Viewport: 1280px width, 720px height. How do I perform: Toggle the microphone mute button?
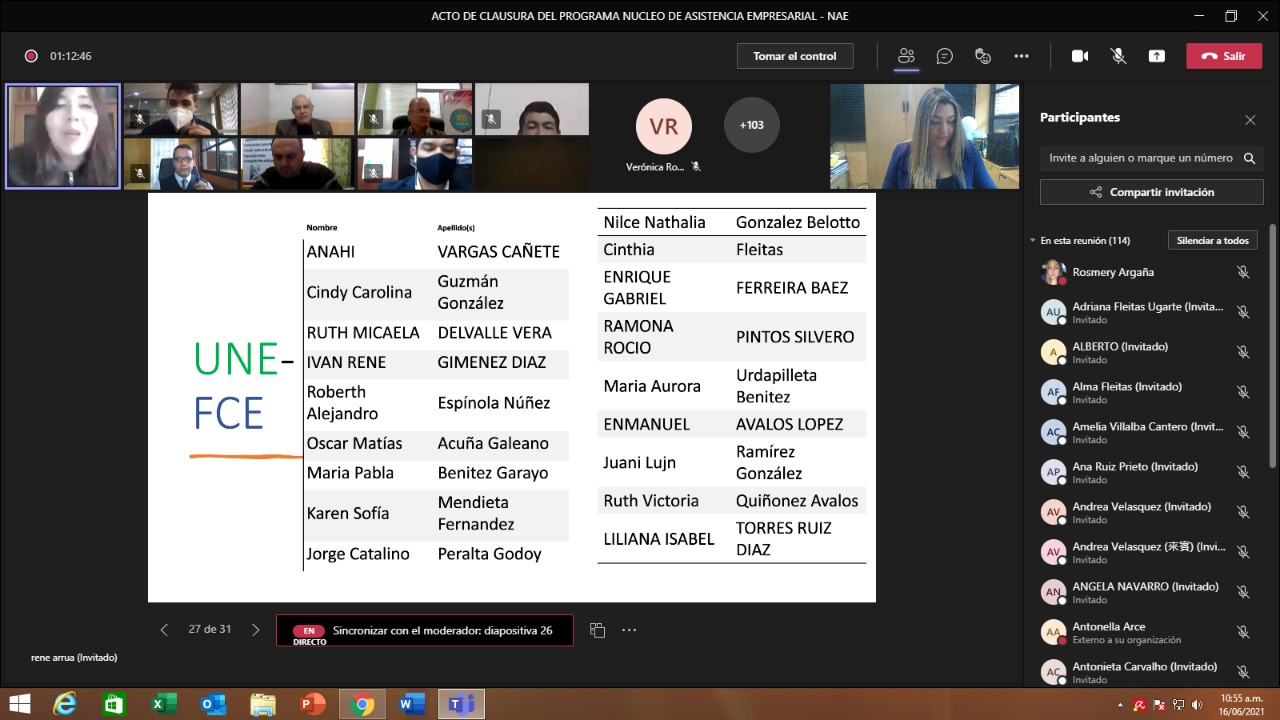(x=1118, y=56)
